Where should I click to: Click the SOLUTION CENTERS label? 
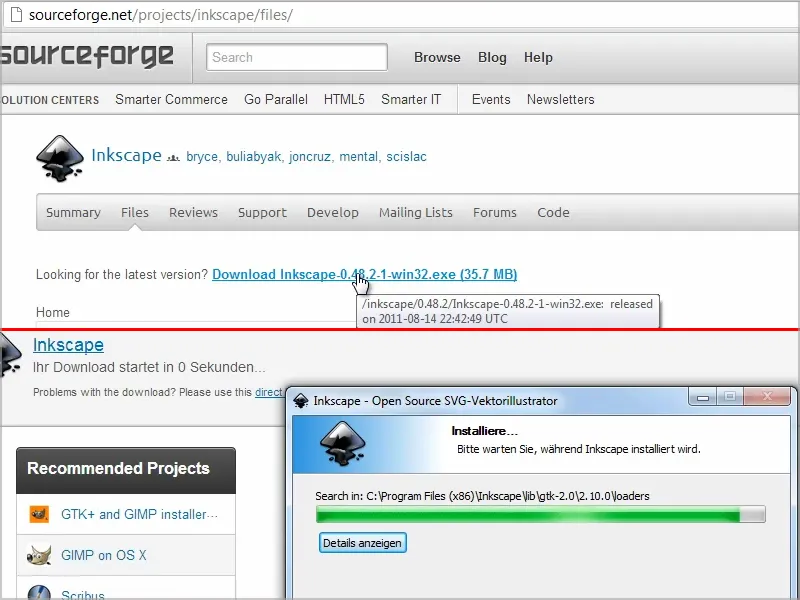click(49, 100)
